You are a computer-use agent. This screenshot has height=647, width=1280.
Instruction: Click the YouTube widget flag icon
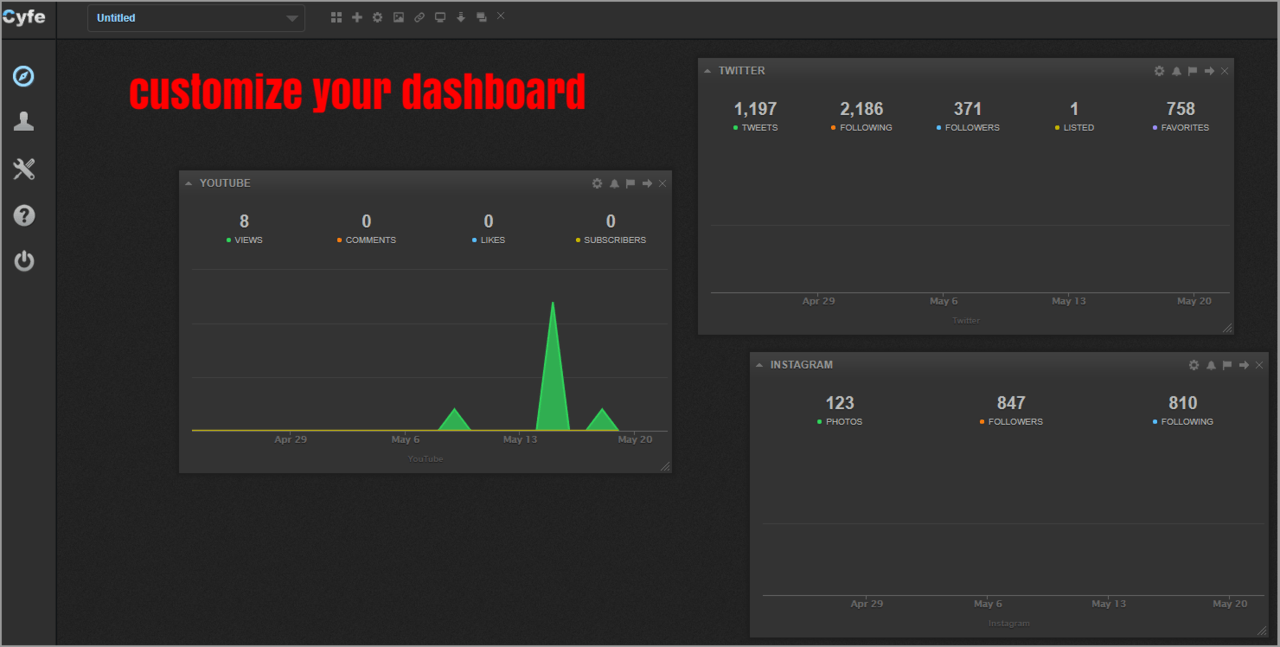pos(630,183)
